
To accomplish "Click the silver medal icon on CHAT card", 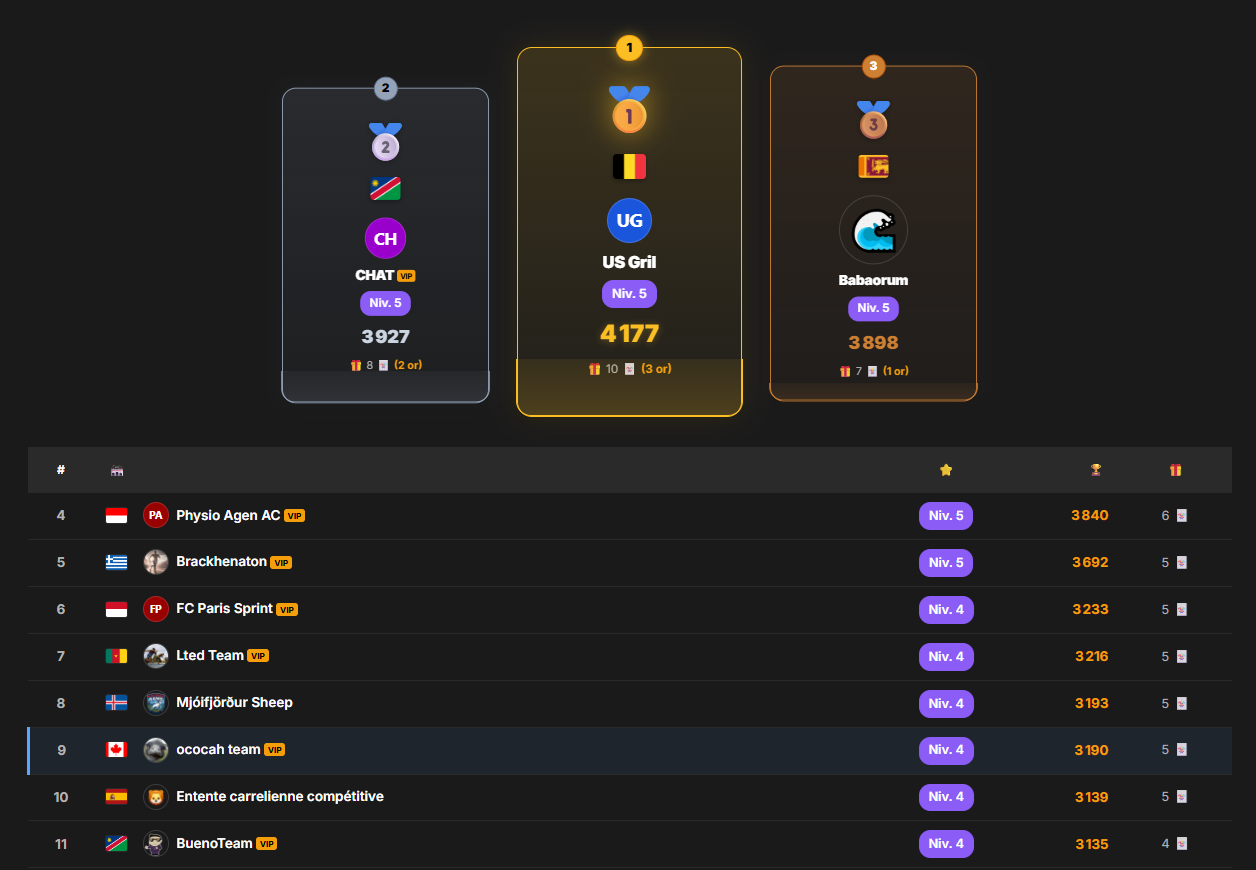I will (385, 145).
